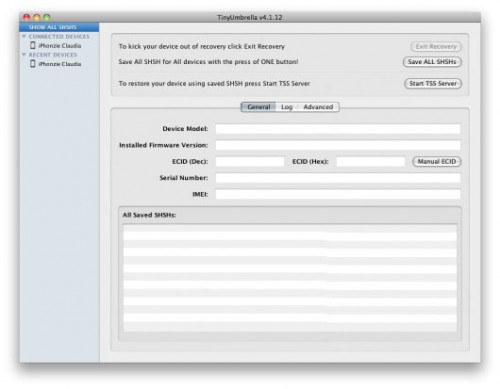
Task: Switch to the General tab
Action: coord(259,107)
